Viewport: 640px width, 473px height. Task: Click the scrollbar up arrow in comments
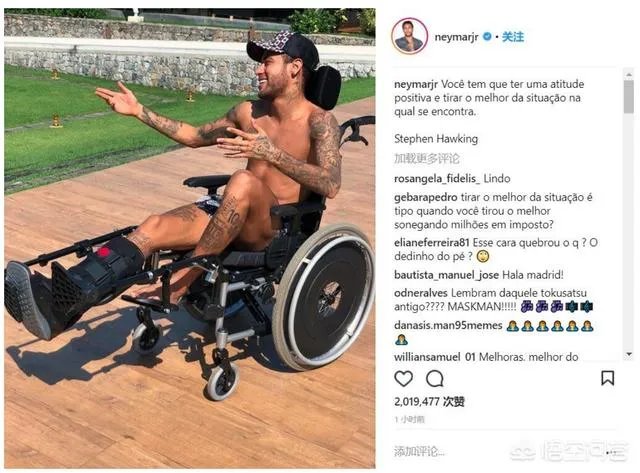coord(629,74)
